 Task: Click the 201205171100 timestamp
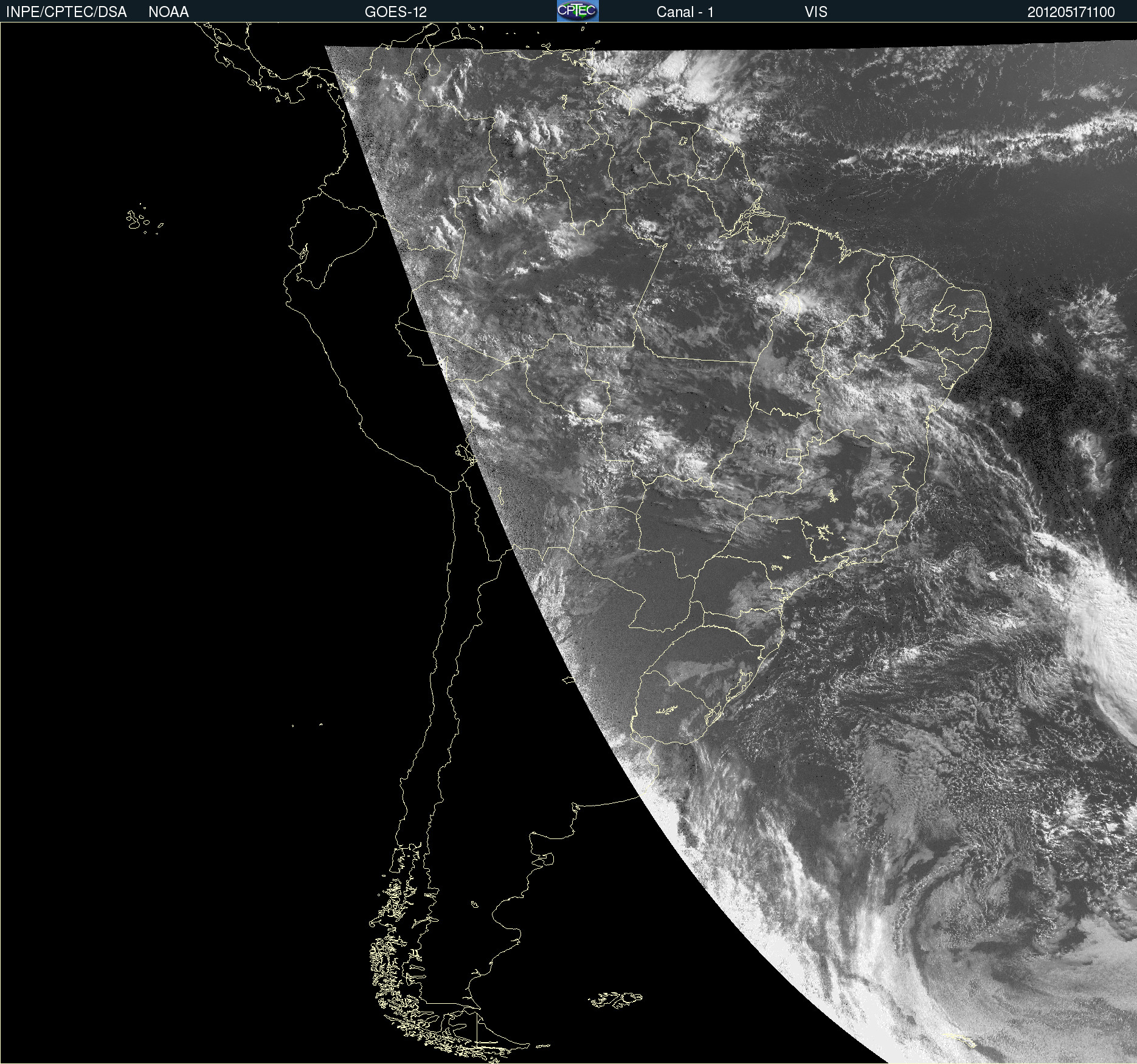click(1071, 12)
